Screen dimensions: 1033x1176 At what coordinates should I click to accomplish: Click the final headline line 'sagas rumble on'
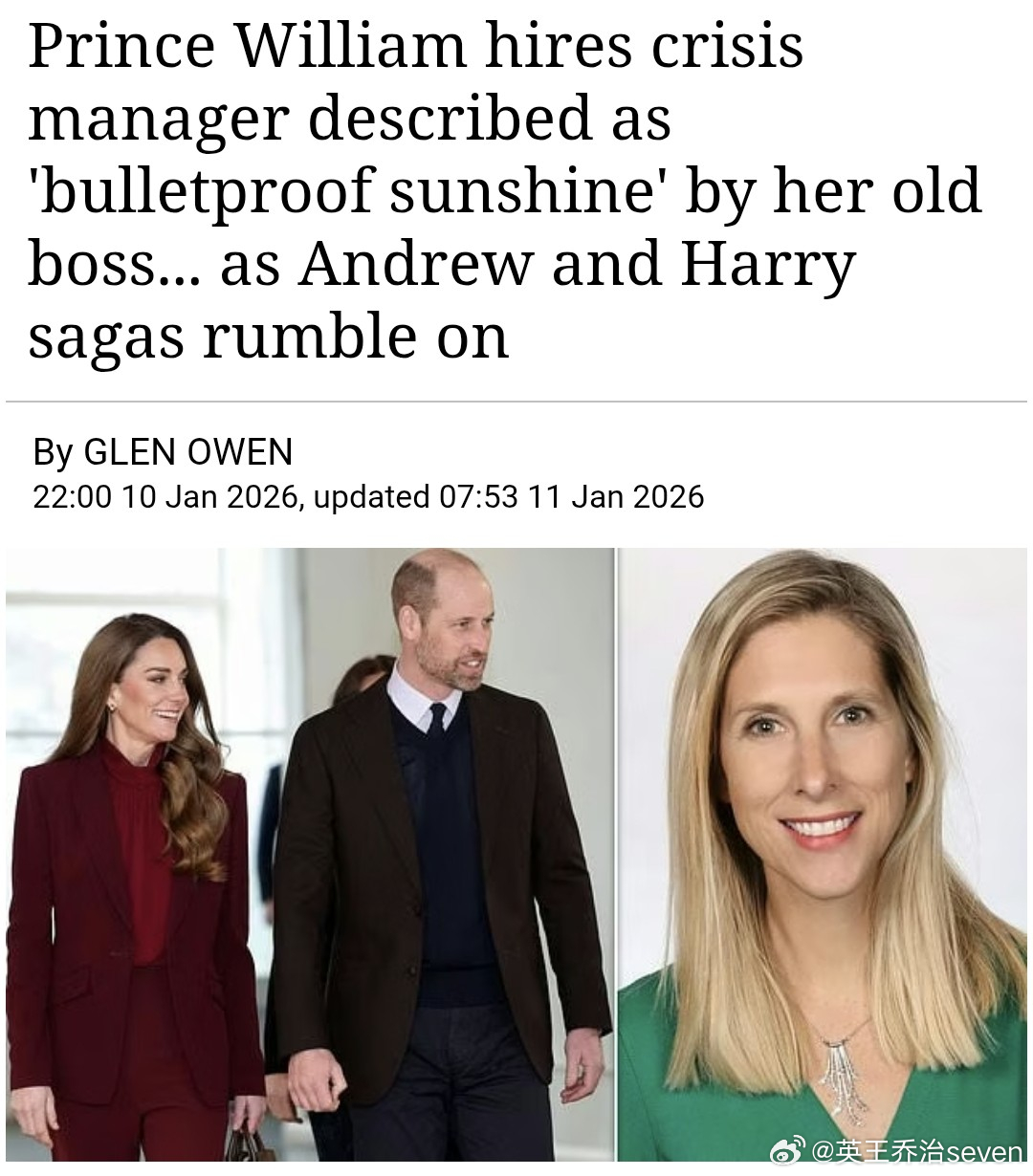click(x=268, y=337)
